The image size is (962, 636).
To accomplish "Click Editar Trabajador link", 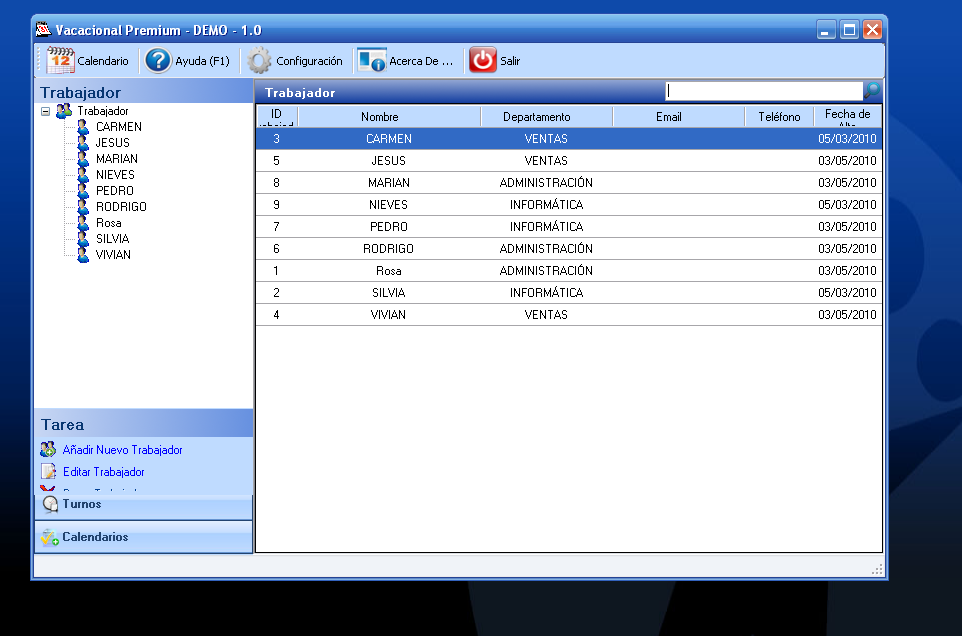I will (x=104, y=472).
